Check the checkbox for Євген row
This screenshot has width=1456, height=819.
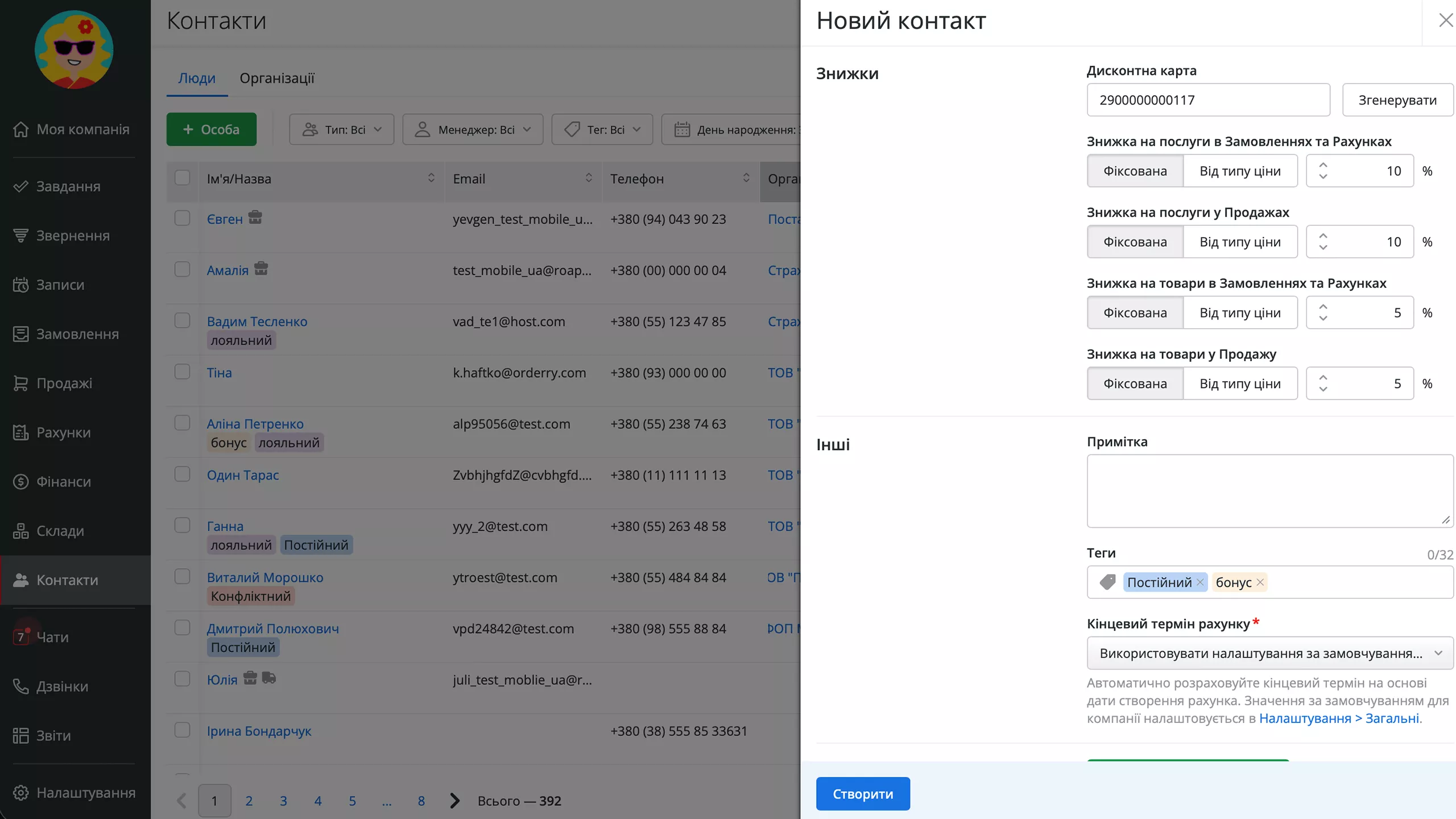[x=182, y=218]
